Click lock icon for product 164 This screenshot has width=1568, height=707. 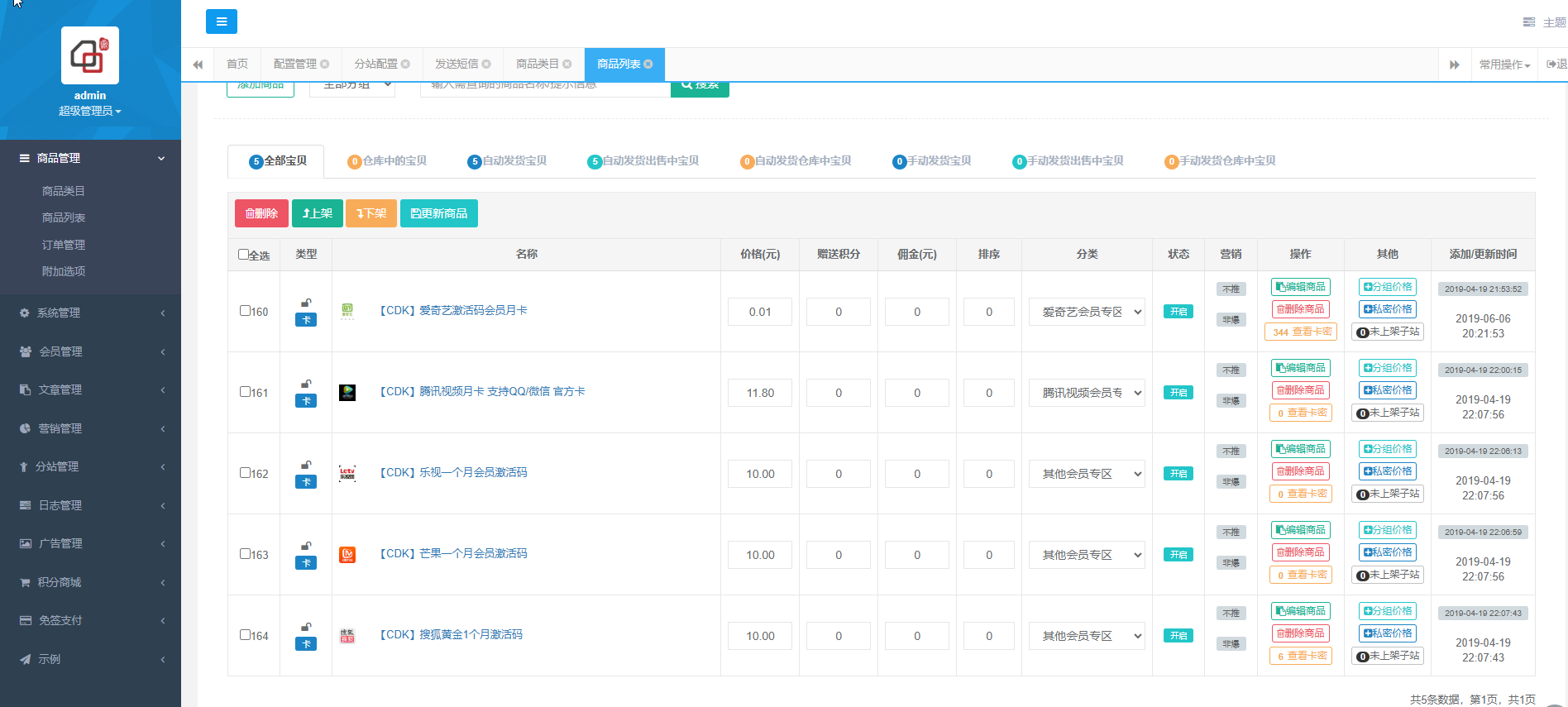coord(306,627)
